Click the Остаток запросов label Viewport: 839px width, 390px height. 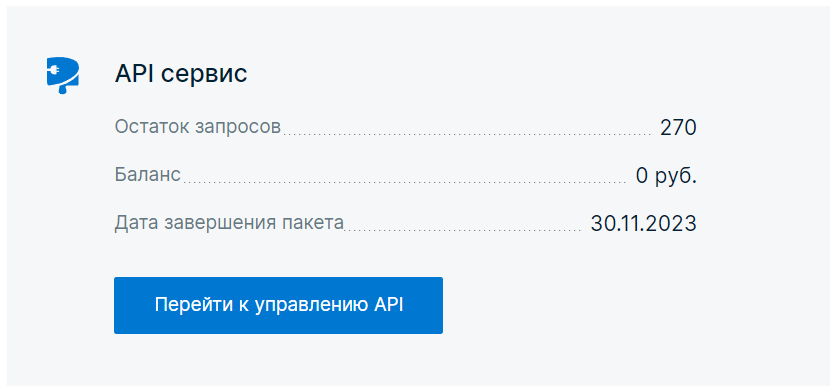(x=197, y=127)
